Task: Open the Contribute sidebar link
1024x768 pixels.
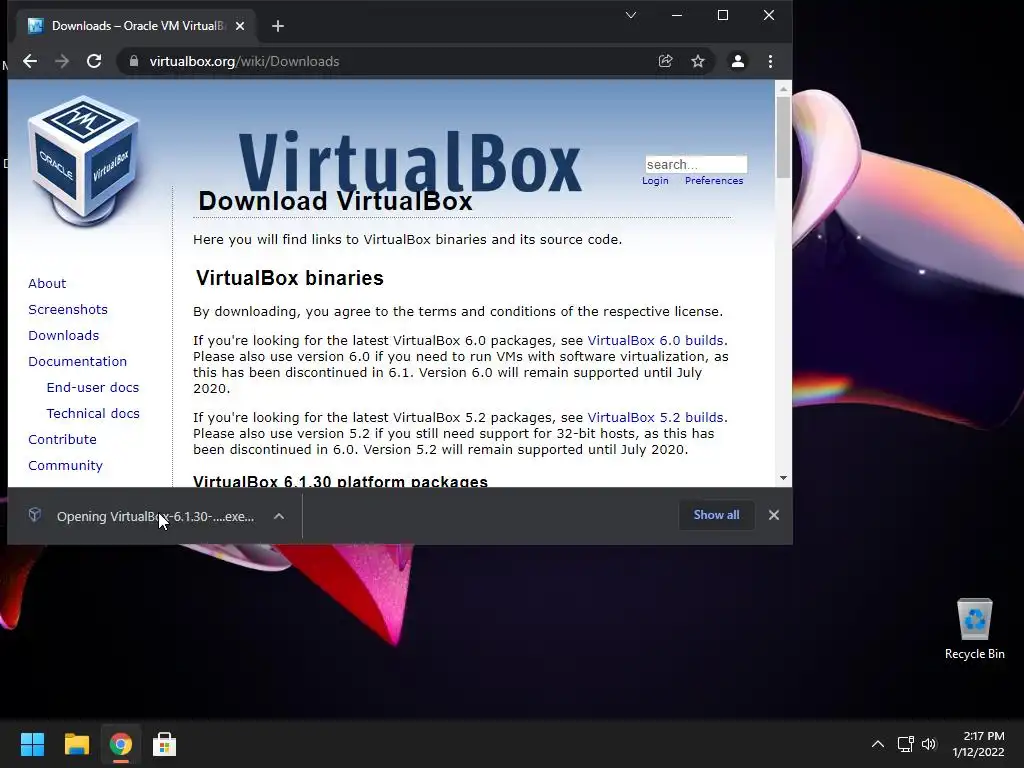Action: [62, 440]
